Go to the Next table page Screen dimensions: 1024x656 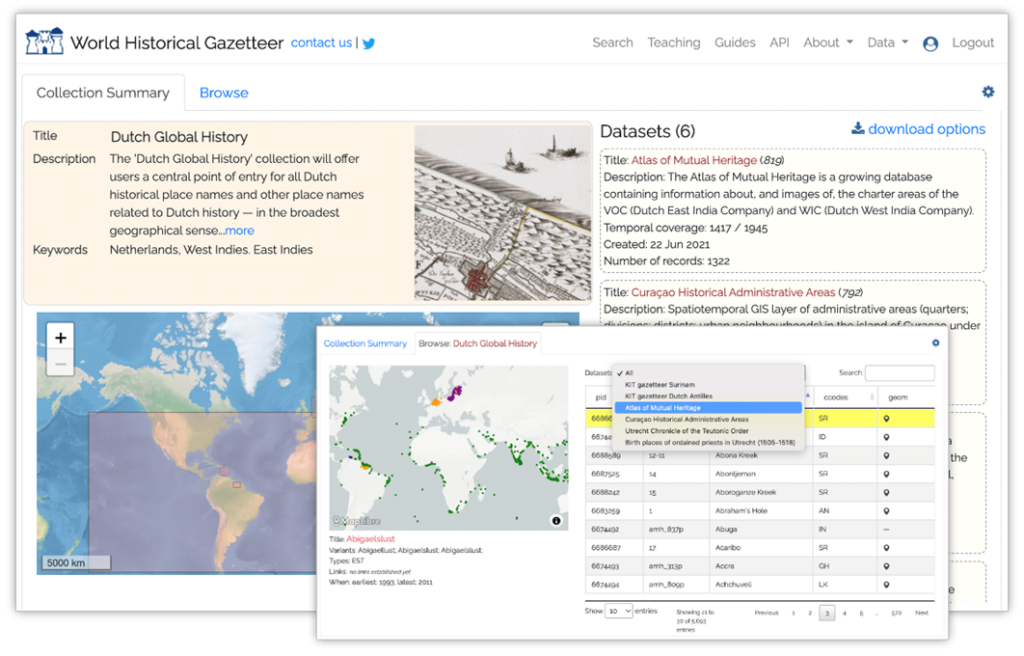click(x=921, y=613)
